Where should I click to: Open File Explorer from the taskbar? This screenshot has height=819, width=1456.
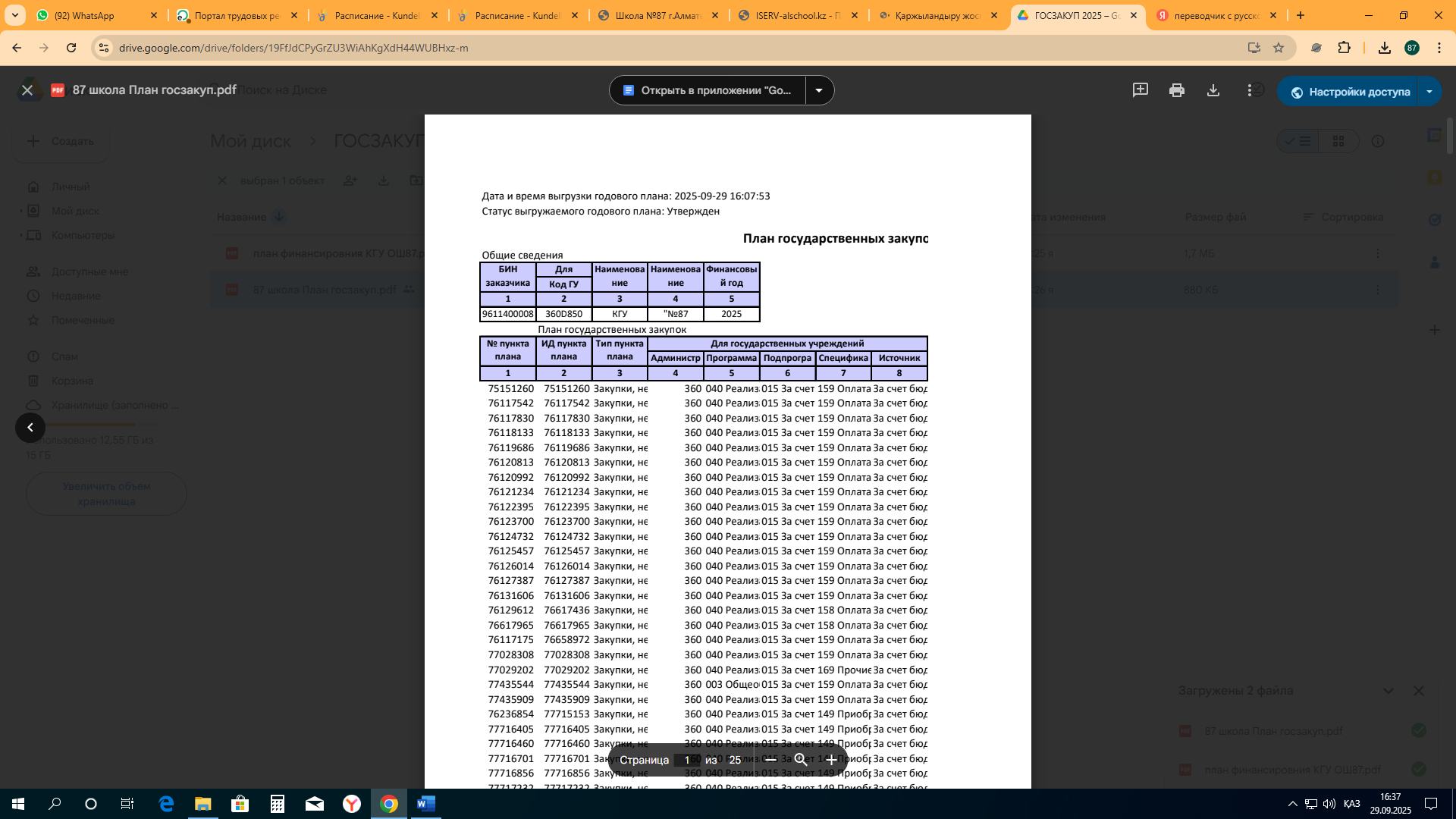point(202,804)
